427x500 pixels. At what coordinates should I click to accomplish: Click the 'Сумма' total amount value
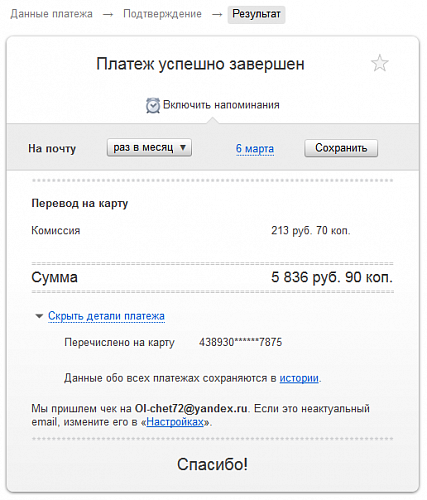pos(332,277)
